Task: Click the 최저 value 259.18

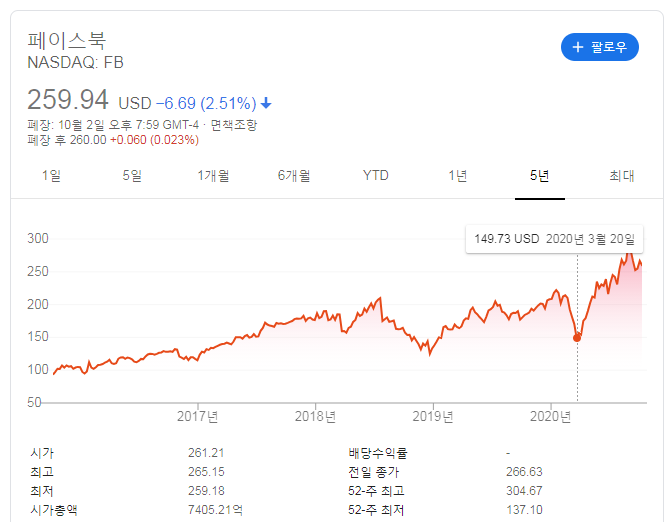Action: [206, 491]
